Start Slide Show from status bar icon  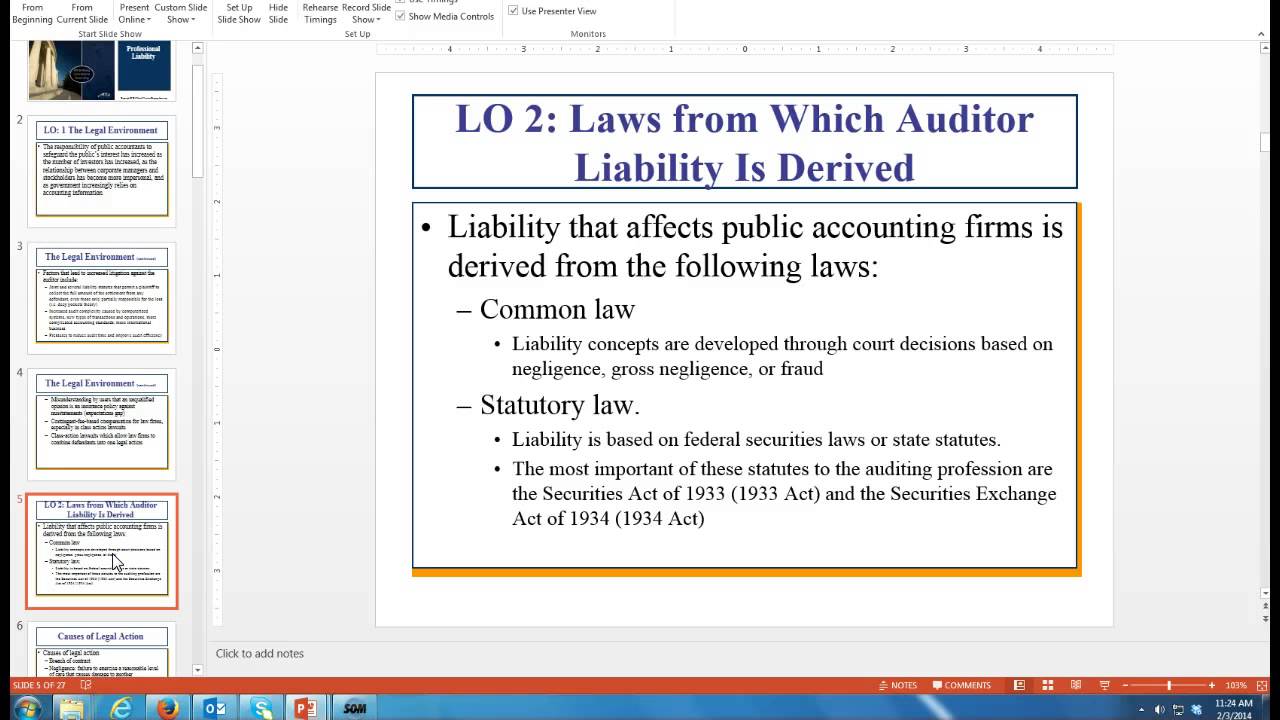point(1106,685)
